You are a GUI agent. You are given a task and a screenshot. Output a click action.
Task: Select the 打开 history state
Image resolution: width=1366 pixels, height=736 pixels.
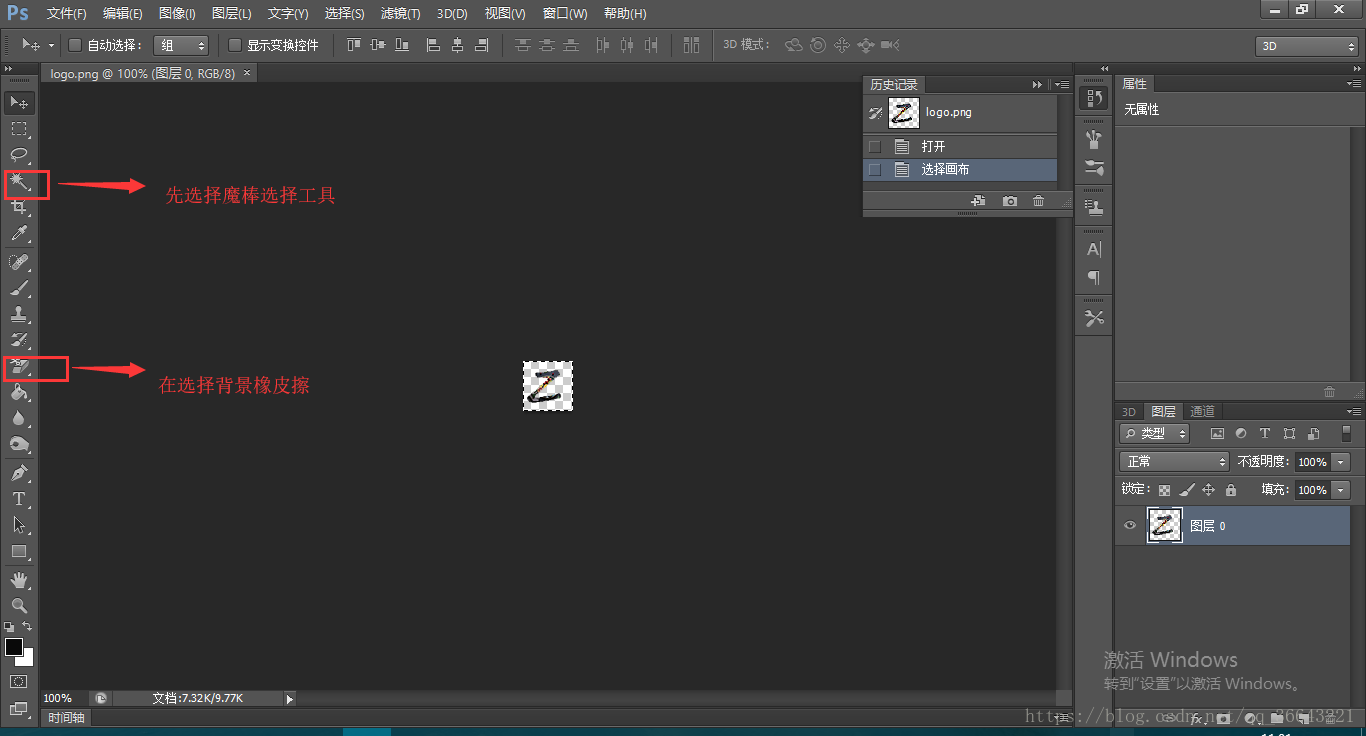pyautogui.click(x=960, y=146)
